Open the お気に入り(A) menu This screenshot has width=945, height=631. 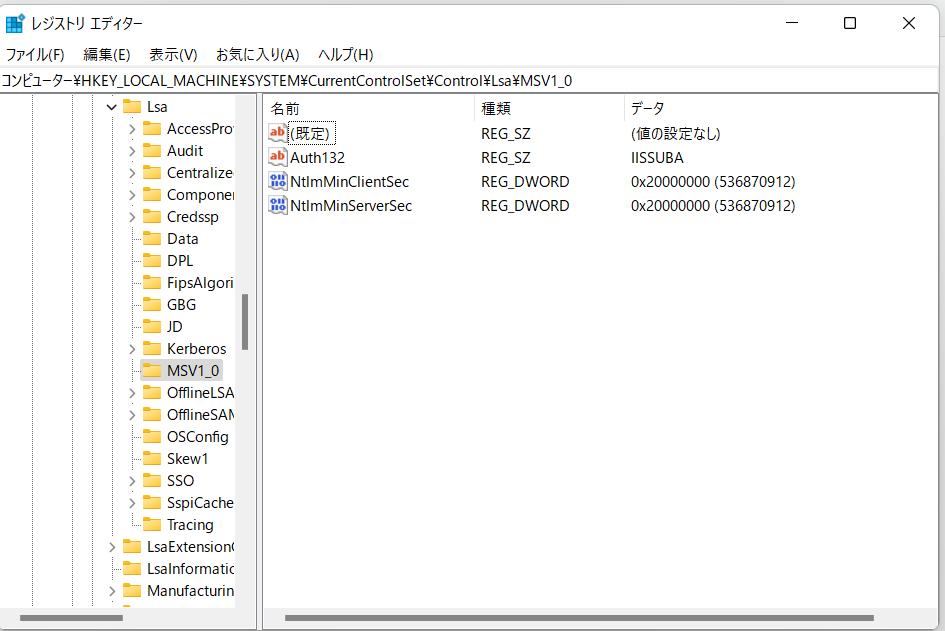(257, 54)
